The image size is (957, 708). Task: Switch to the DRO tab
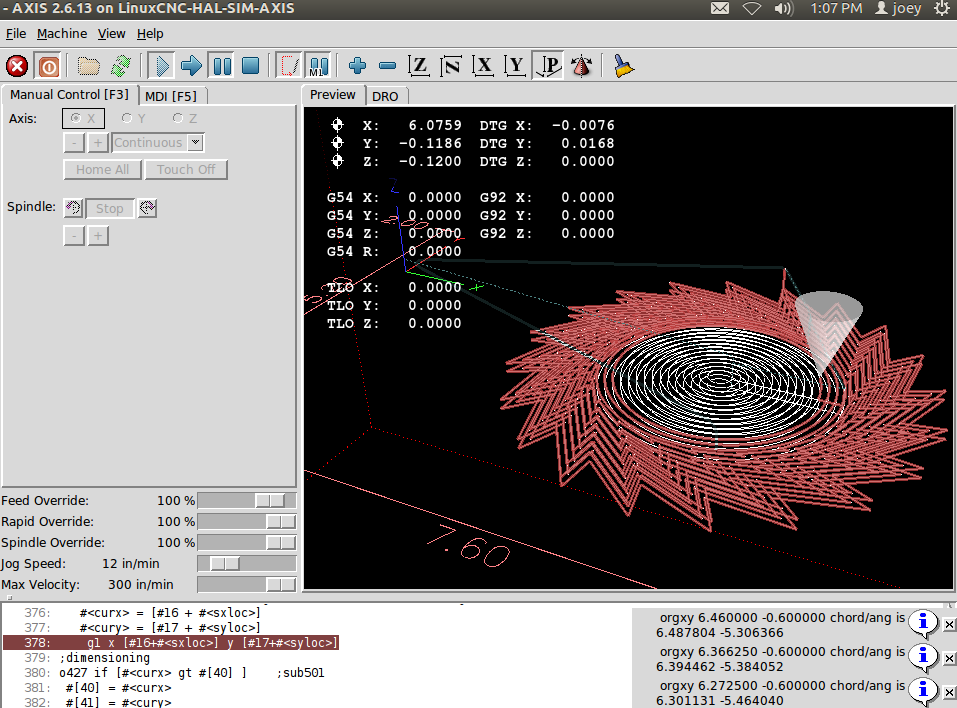click(x=385, y=96)
